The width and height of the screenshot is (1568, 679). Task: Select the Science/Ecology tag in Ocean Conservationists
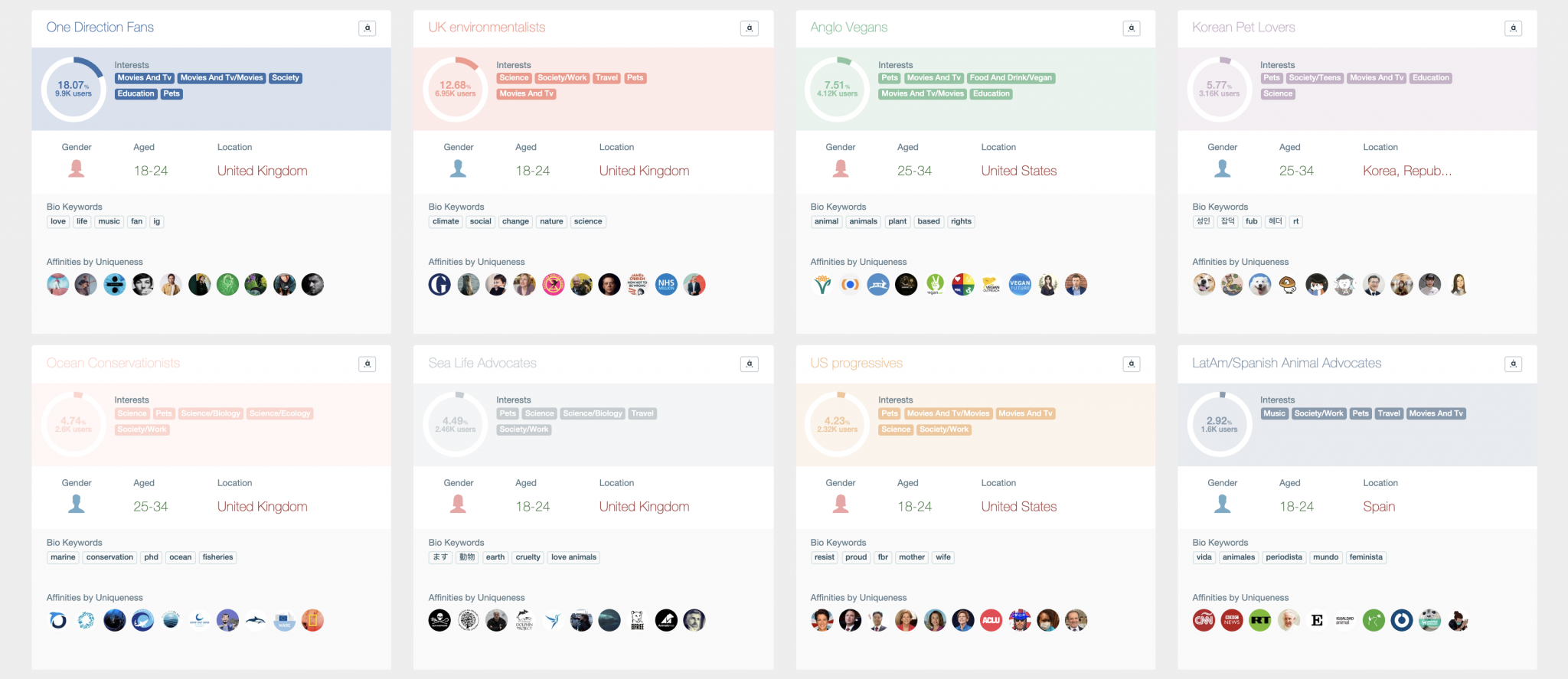pyautogui.click(x=279, y=413)
